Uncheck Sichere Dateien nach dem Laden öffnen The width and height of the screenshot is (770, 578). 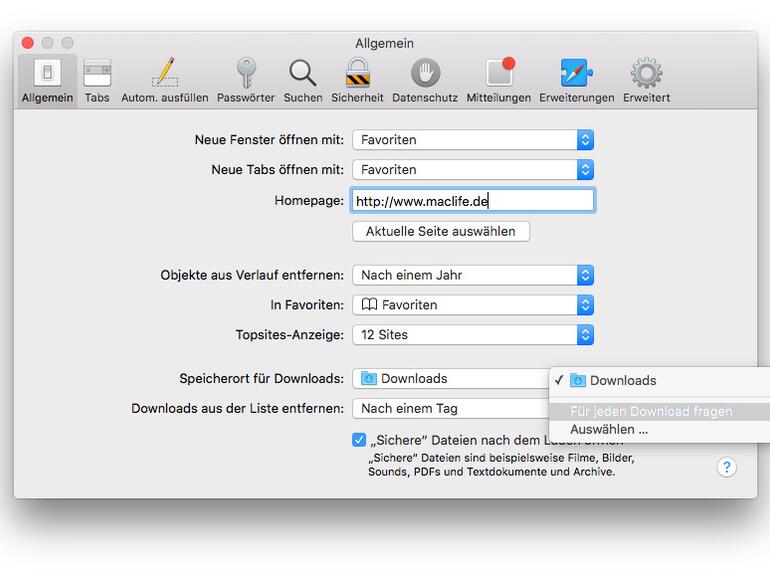pos(359,440)
